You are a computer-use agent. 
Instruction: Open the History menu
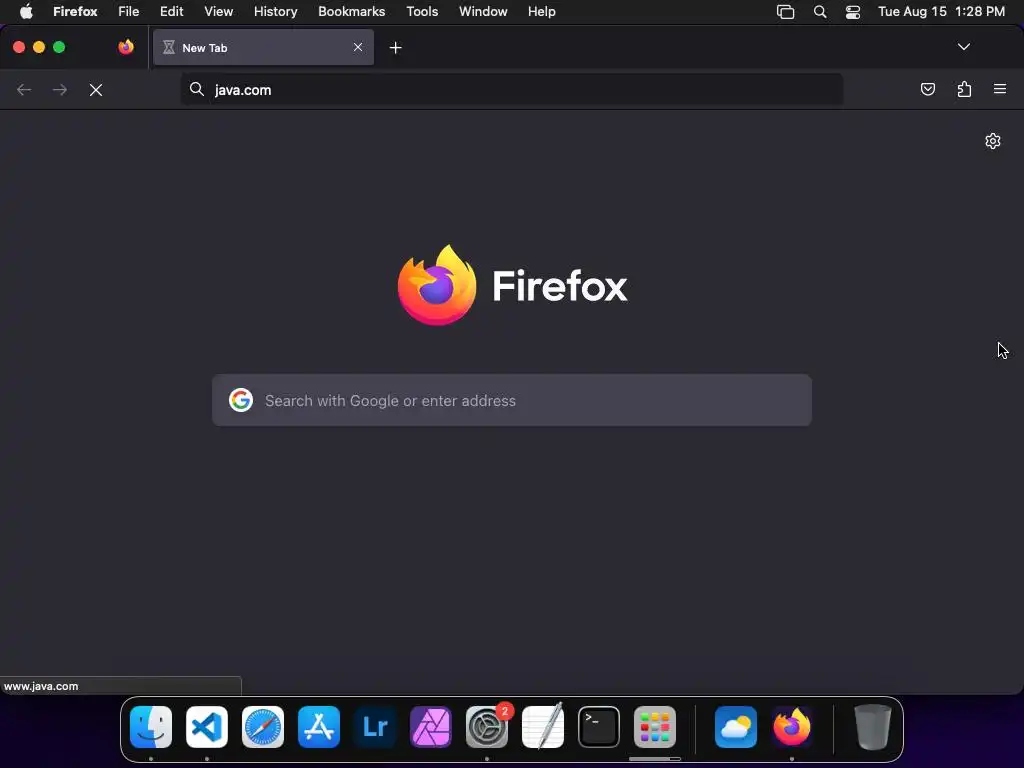(x=276, y=12)
